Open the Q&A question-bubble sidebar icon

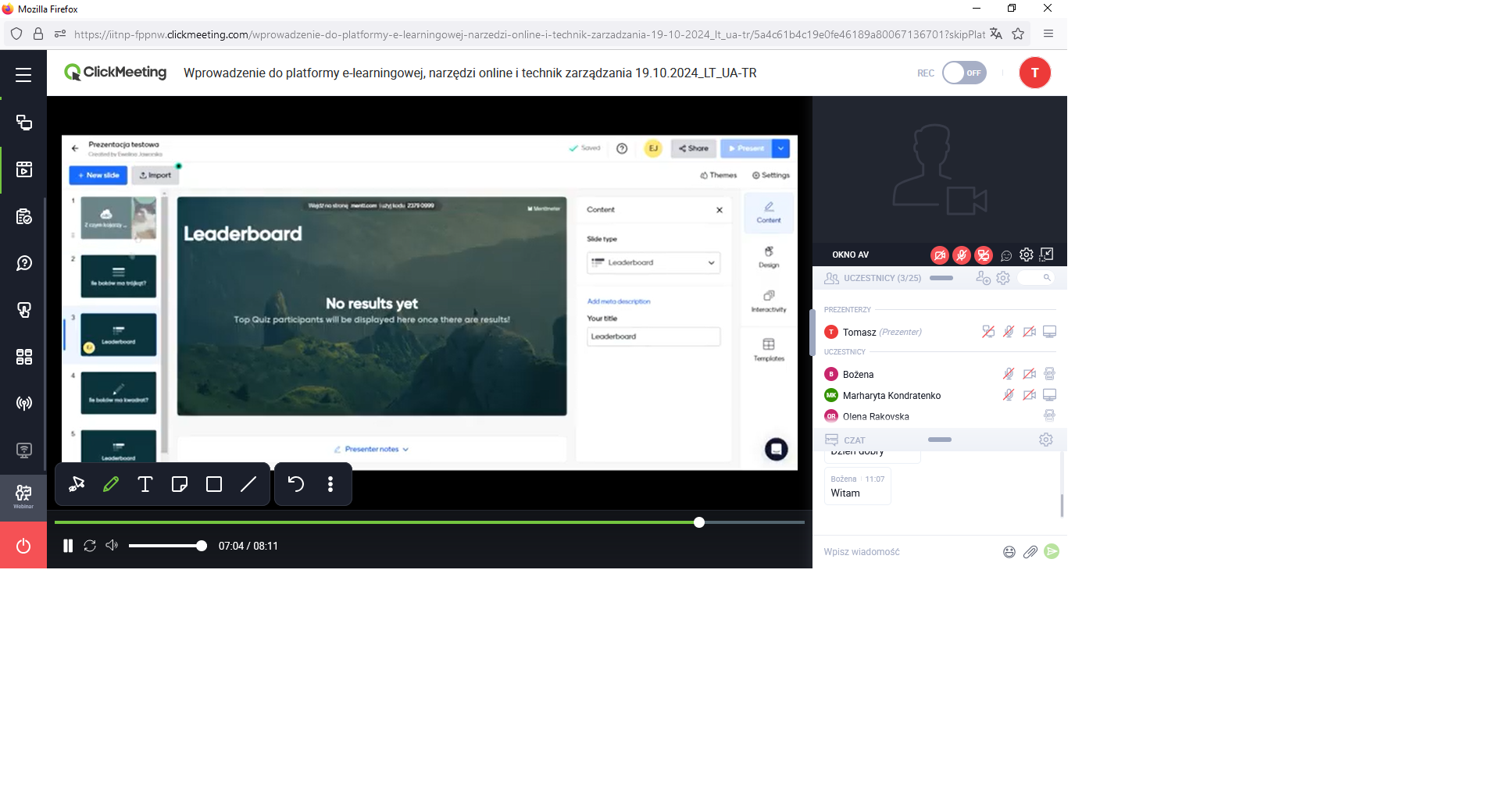tap(24, 263)
